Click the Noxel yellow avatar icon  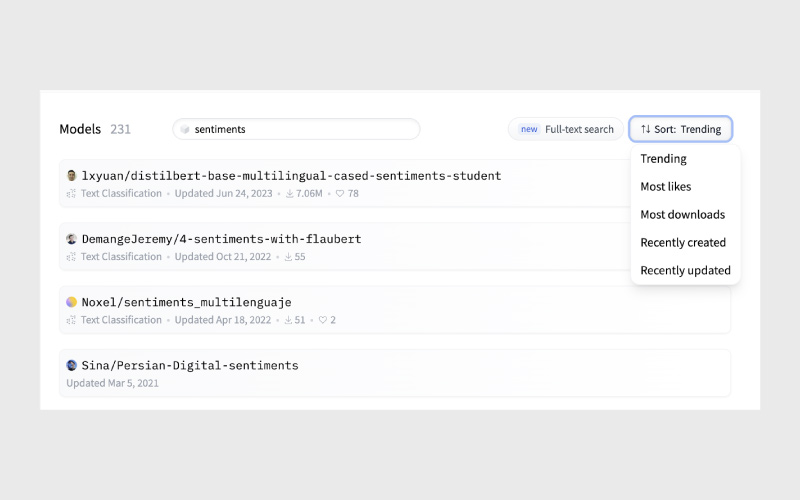click(x=72, y=302)
